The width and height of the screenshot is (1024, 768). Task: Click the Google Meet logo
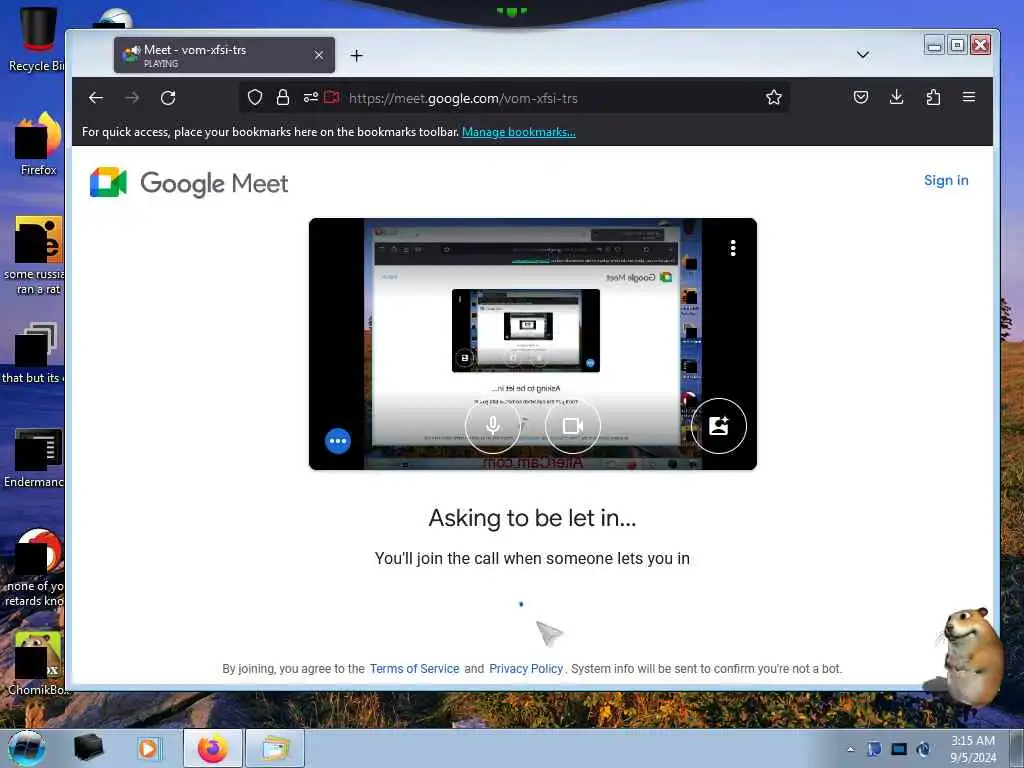coord(189,183)
